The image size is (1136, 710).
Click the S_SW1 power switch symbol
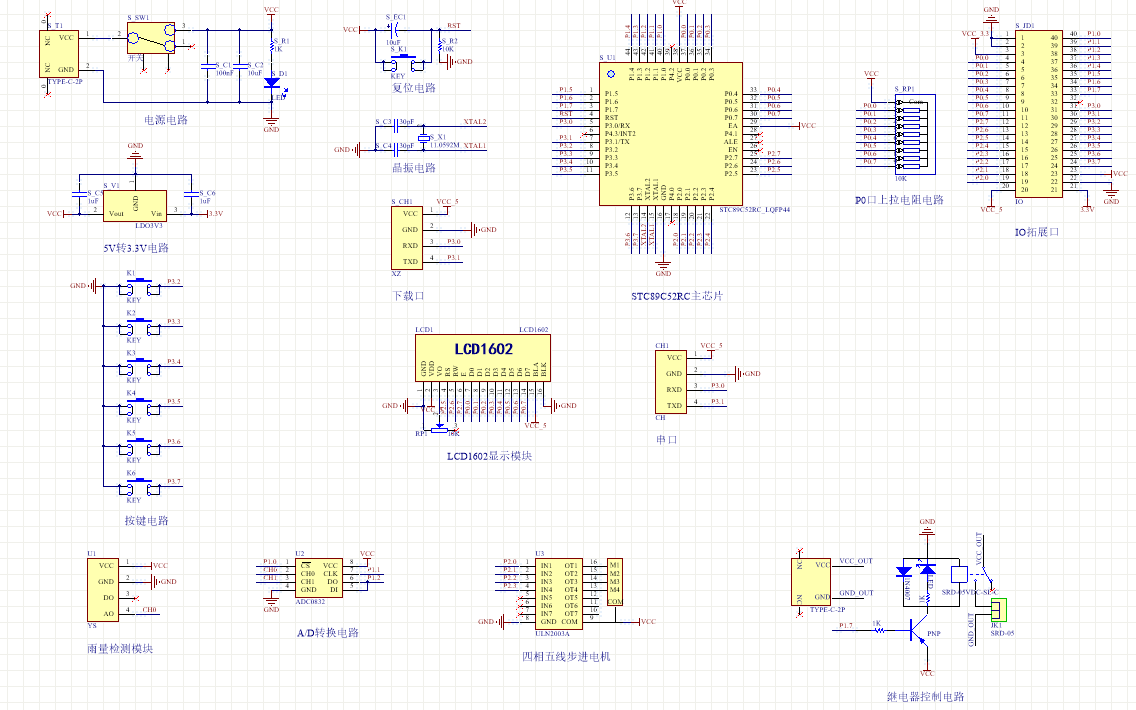tap(151, 38)
